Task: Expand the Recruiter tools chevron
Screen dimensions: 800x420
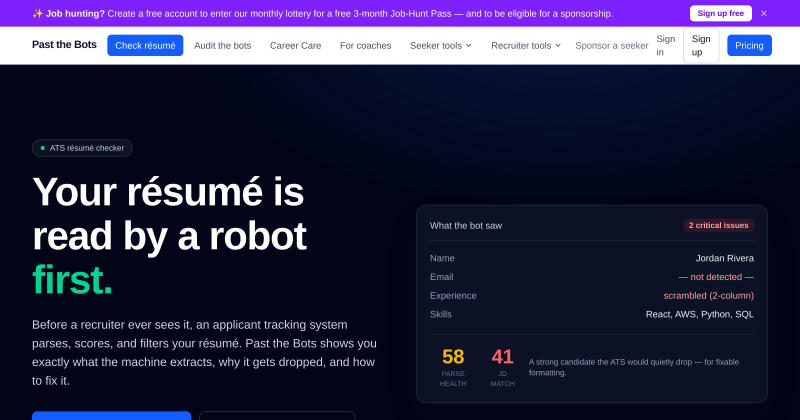Action: click(x=558, y=45)
